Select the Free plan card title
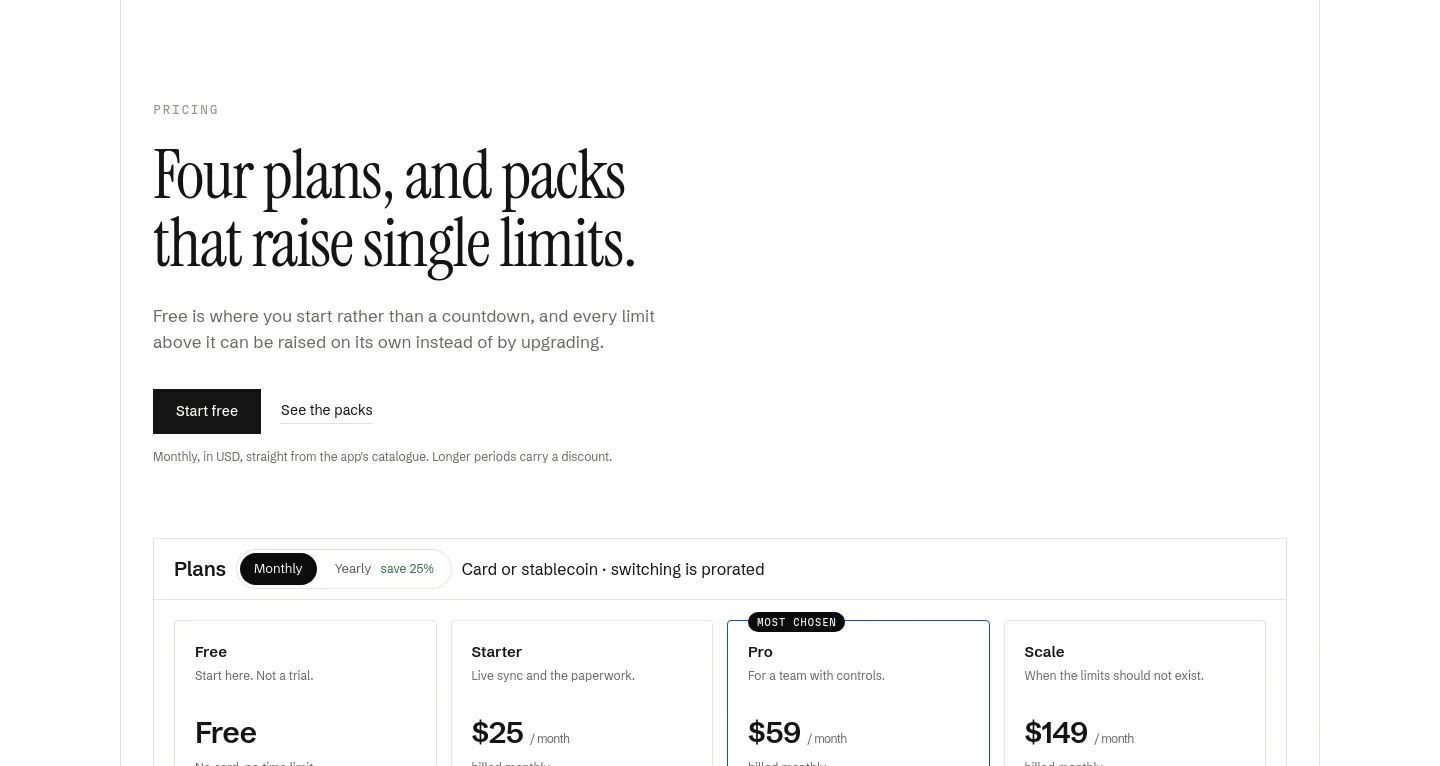Screen dimensions: 1440x766 [x=211, y=652]
